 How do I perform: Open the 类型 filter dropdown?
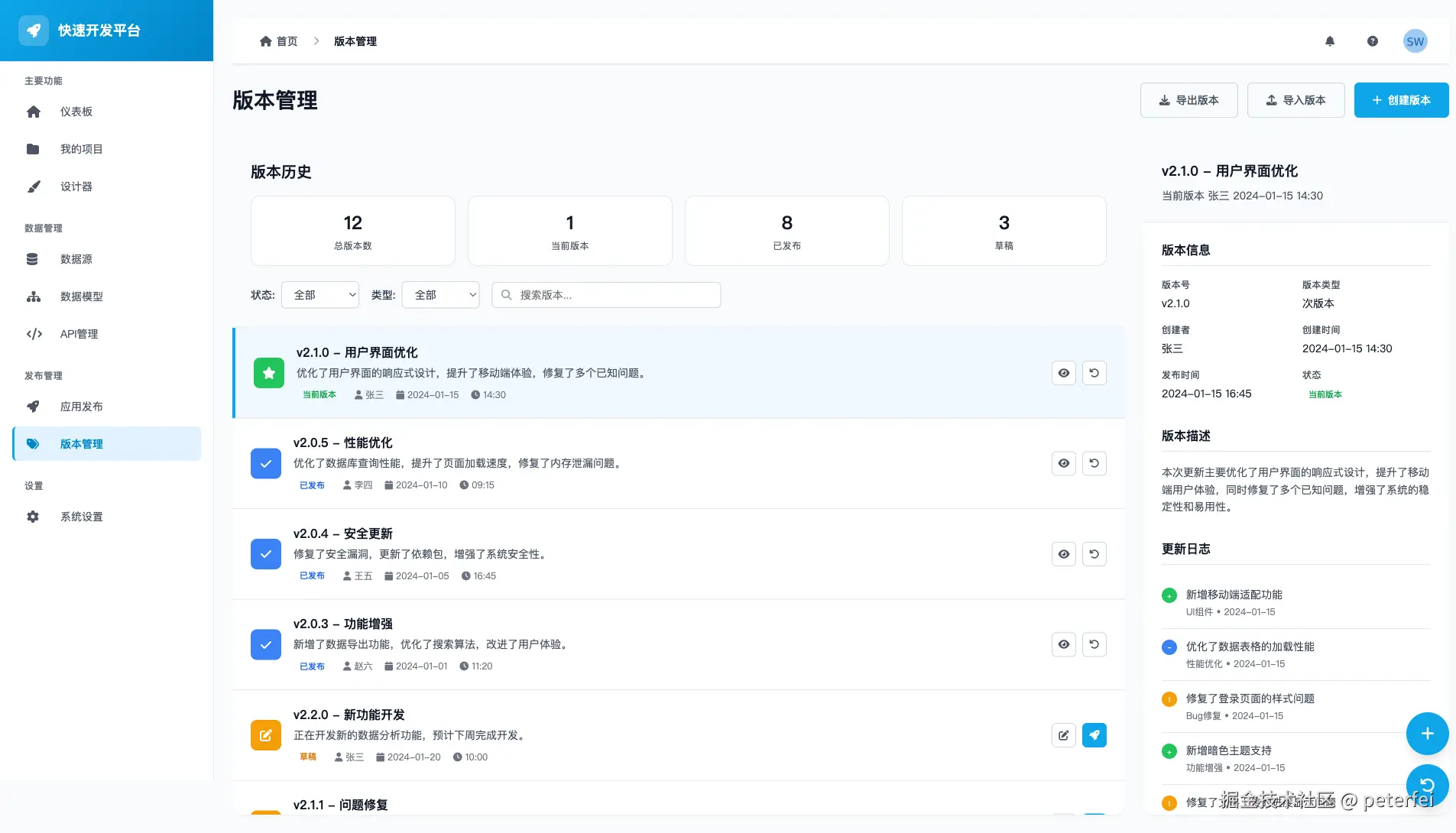point(441,295)
